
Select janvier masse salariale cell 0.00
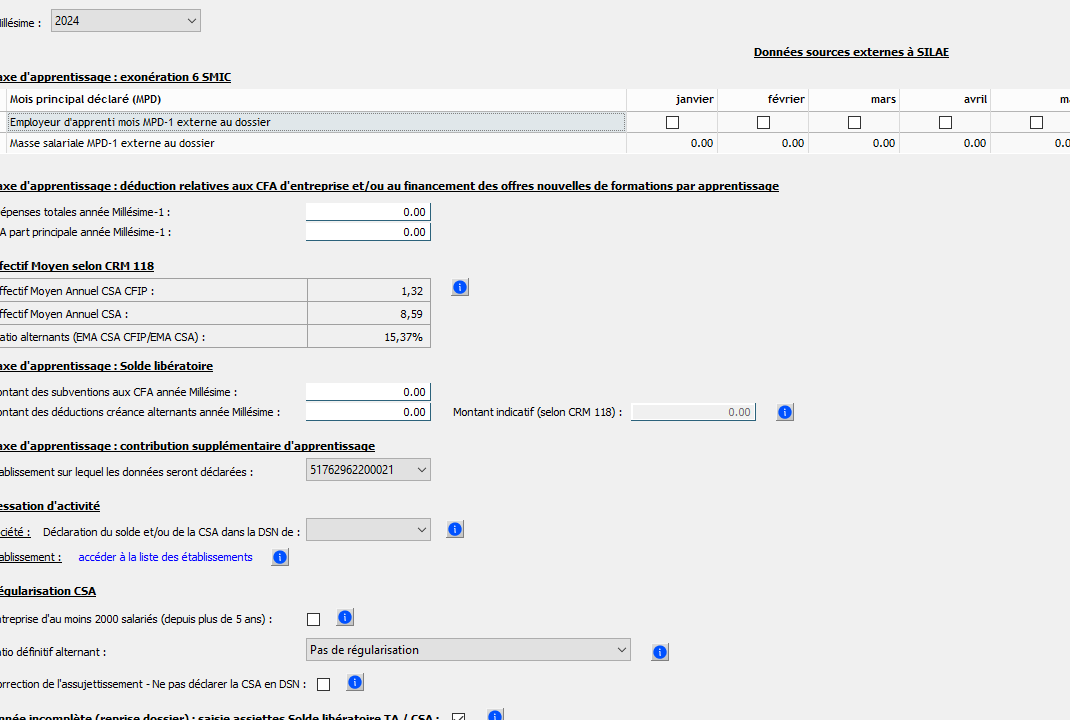672,143
